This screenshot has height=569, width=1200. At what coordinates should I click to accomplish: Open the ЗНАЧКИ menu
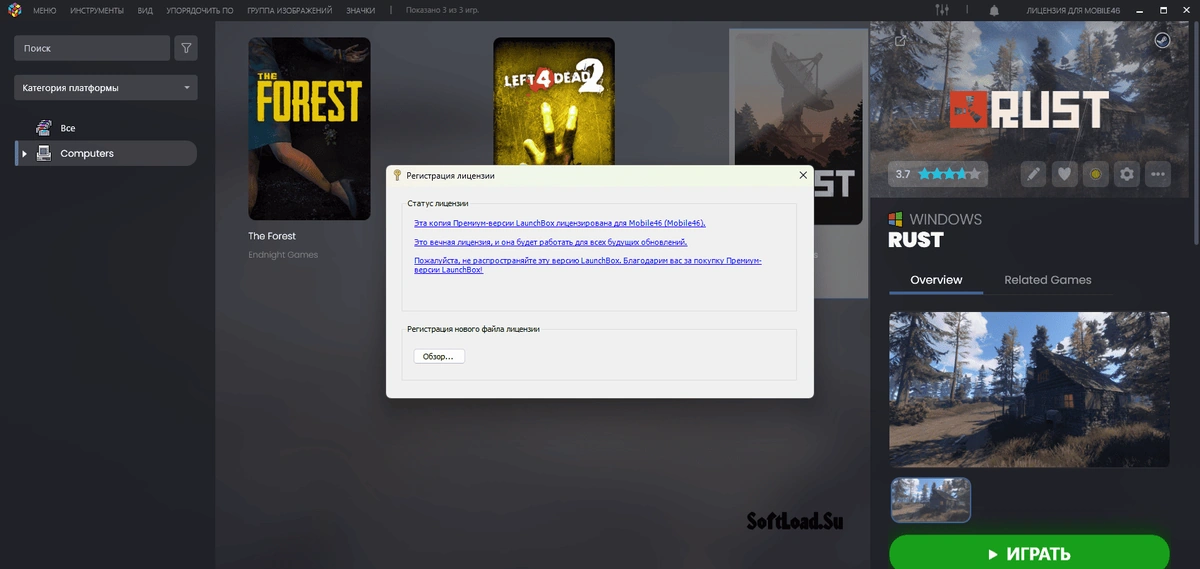[360, 10]
